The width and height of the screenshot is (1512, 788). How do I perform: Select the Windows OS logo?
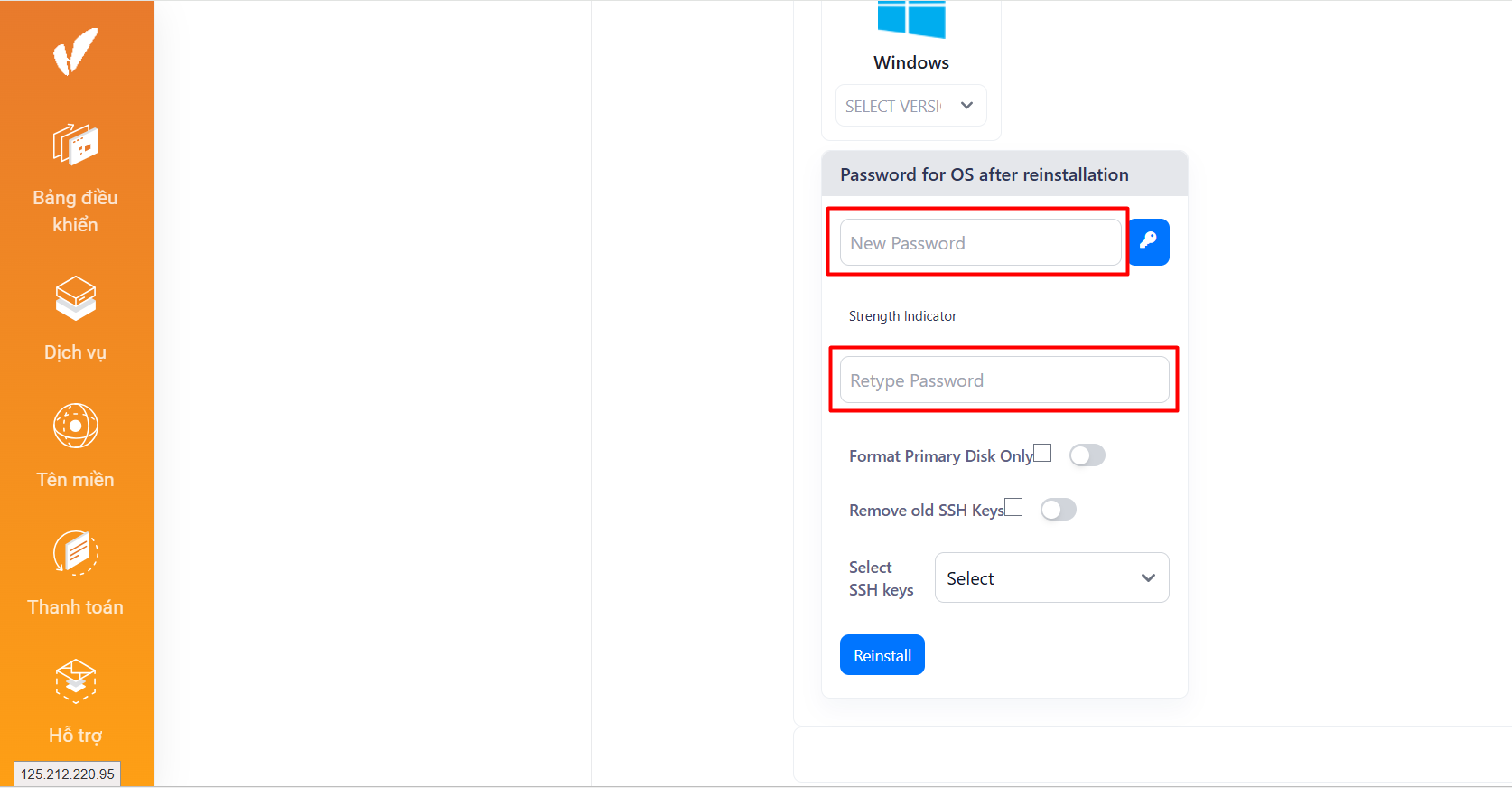pyautogui.click(x=911, y=18)
